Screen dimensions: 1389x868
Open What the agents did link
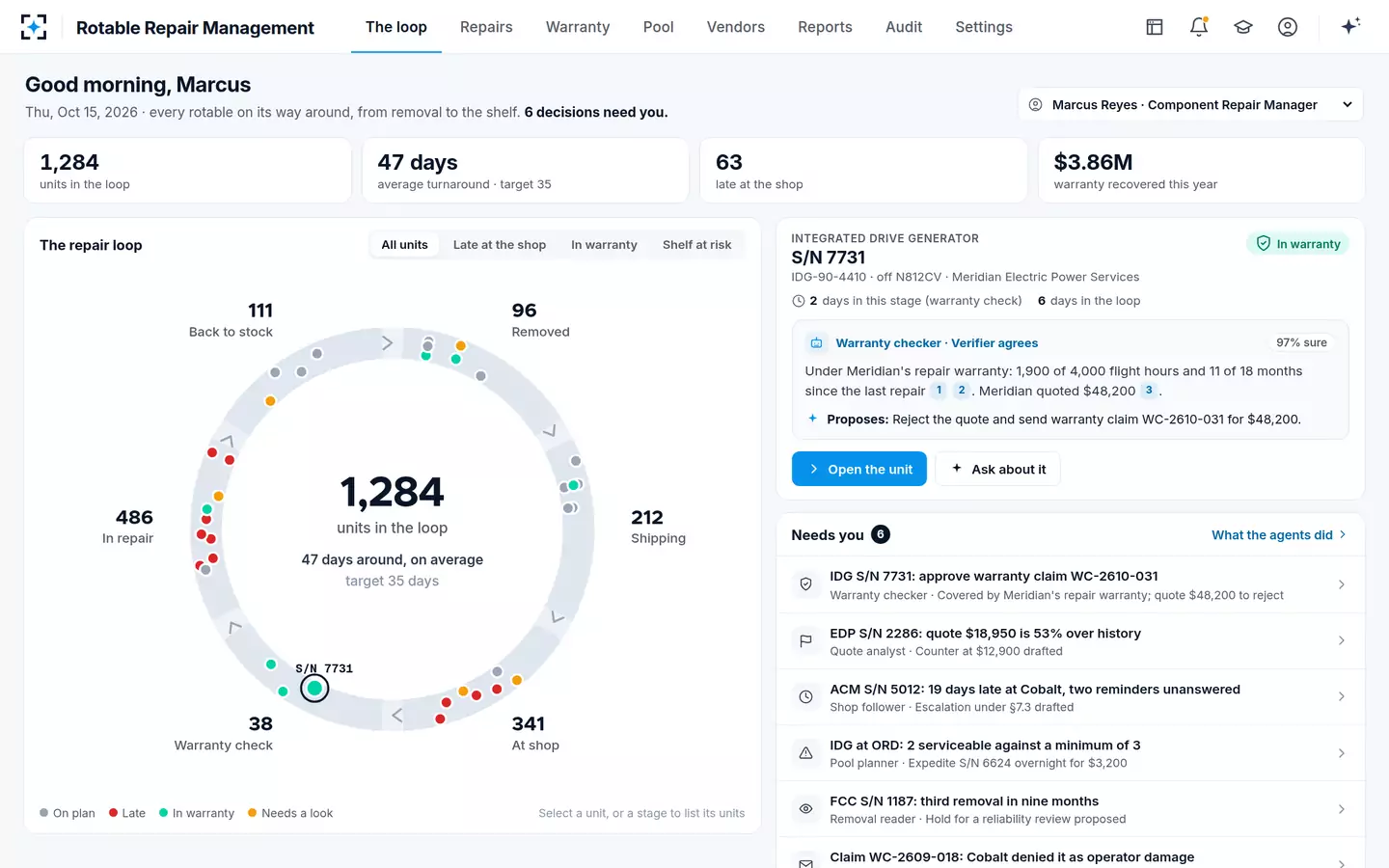(1278, 534)
